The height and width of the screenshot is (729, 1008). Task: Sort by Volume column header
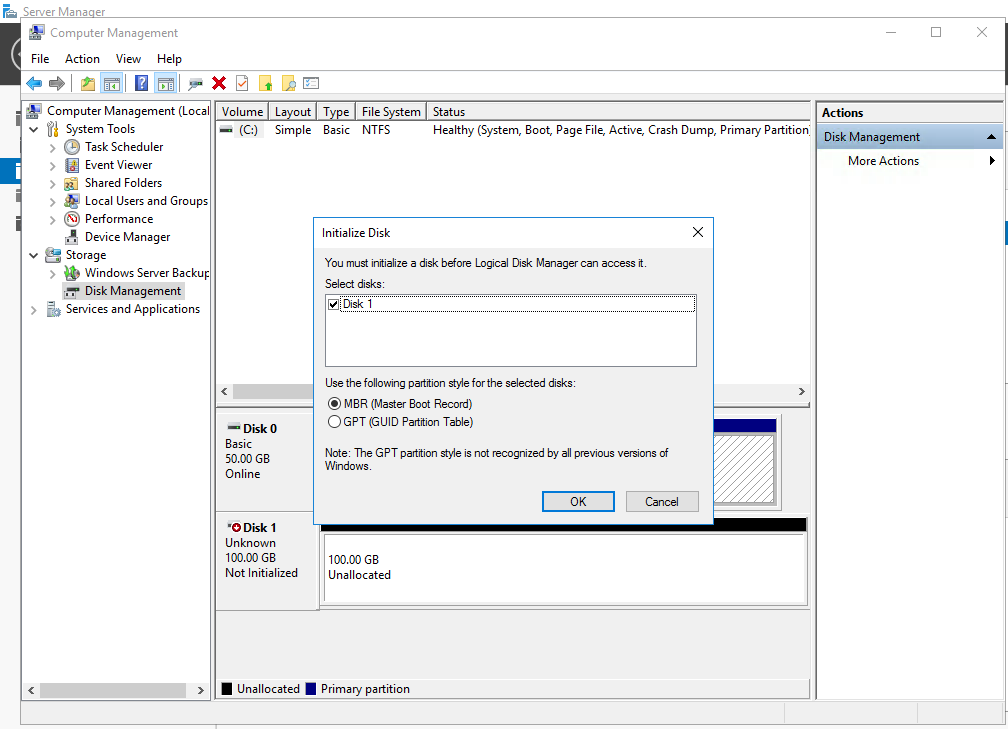(x=242, y=111)
